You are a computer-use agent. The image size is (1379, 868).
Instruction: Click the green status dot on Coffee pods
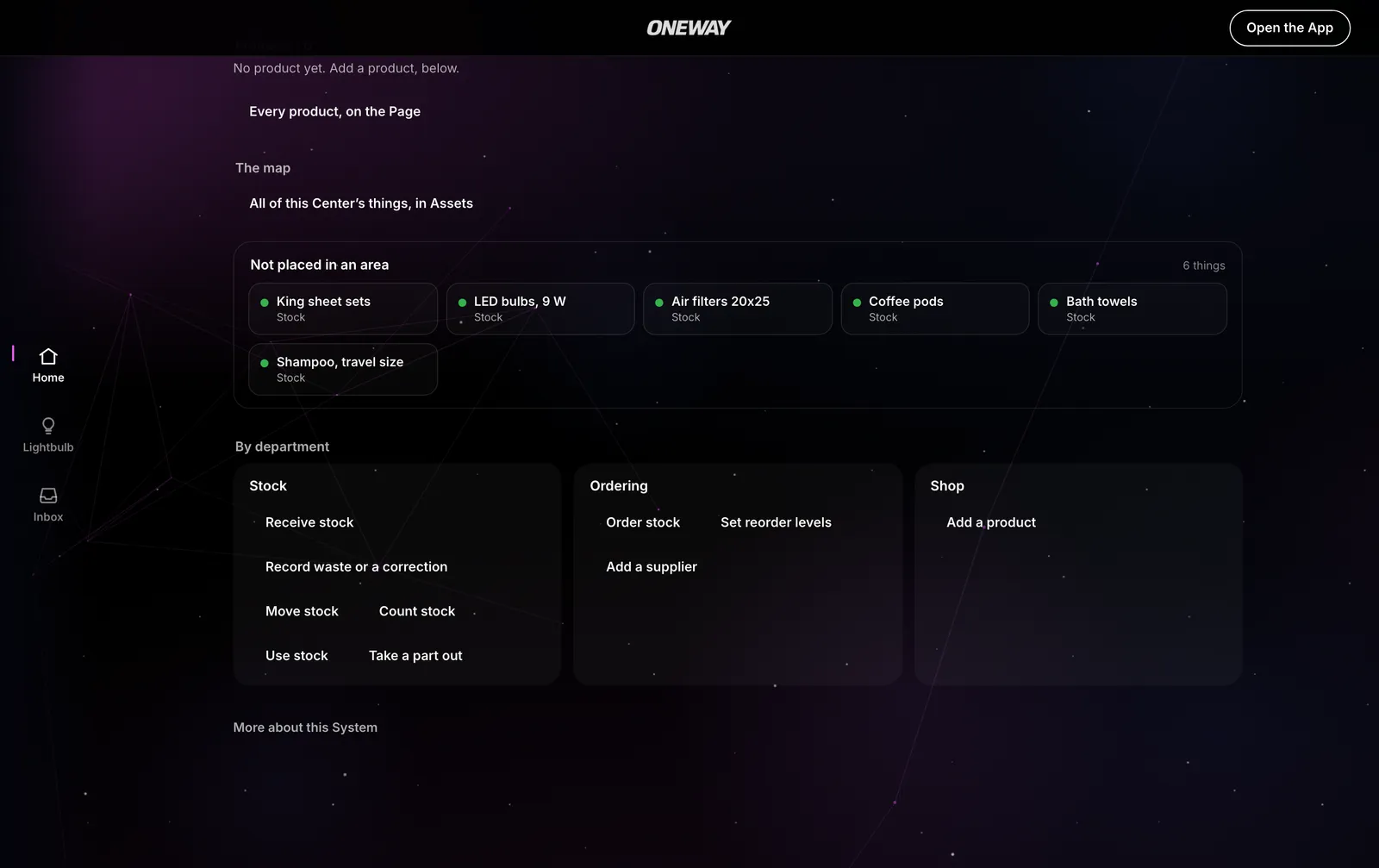(x=857, y=303)
